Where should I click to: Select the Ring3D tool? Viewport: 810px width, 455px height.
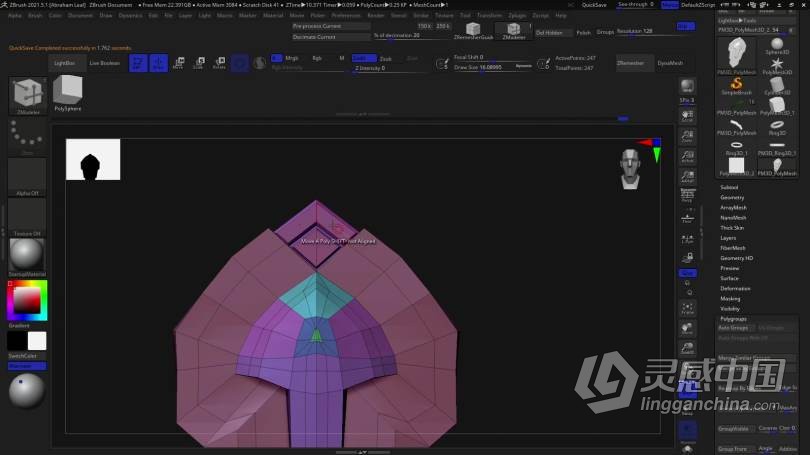click(x=777, y=127)
